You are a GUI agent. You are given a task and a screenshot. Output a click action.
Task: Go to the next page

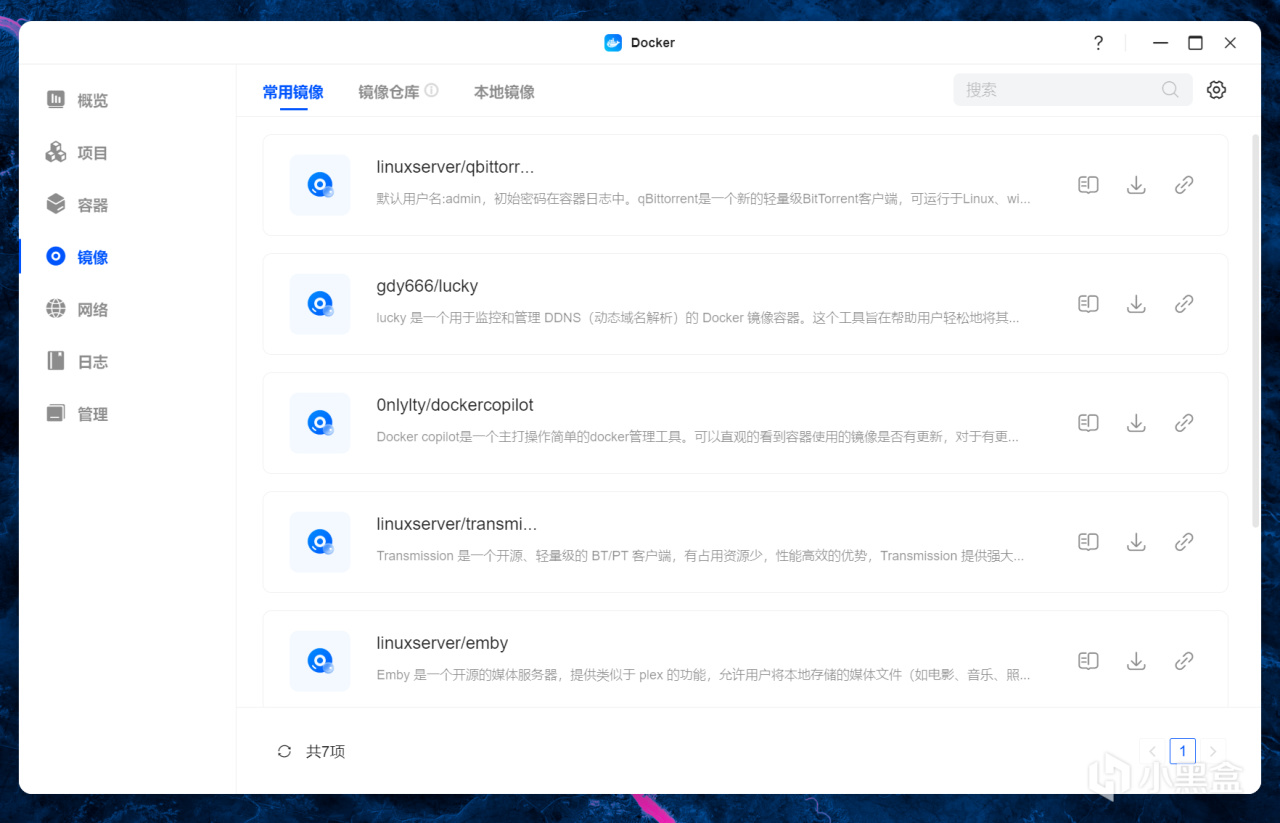click(1213, 752)
